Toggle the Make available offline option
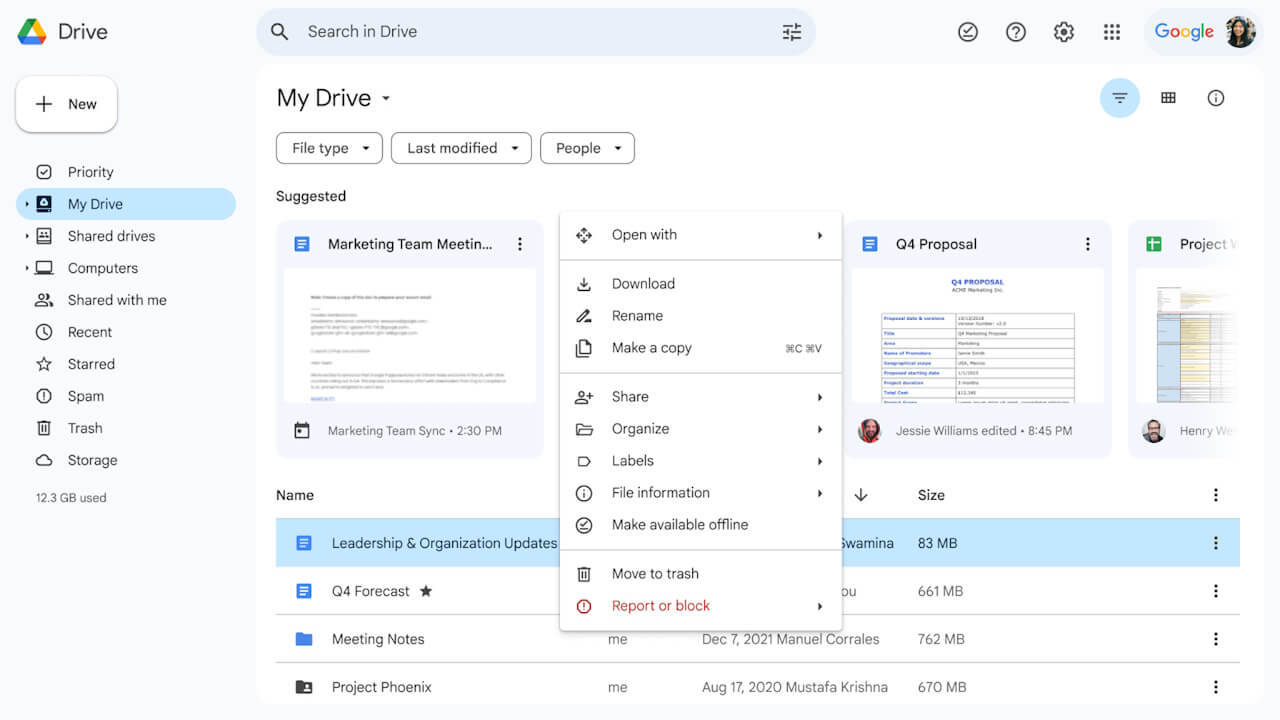1280x720 pixels. [x=680, y=524]
